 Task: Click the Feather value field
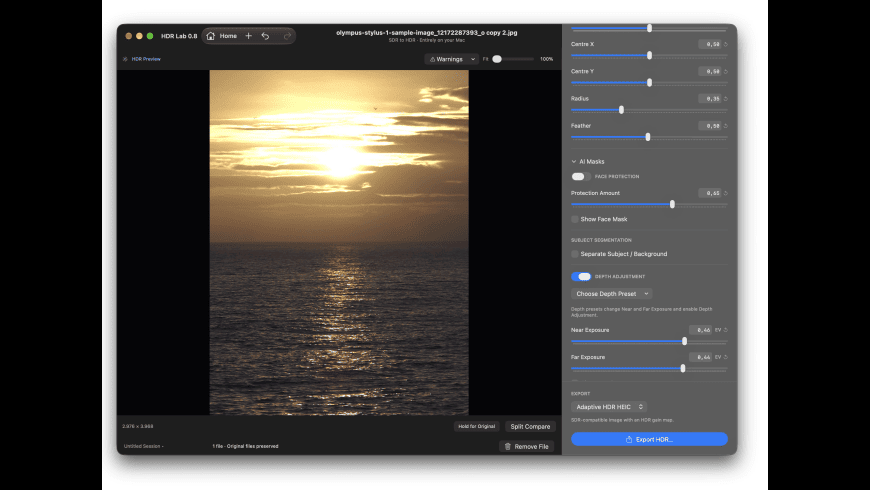pyautogui.click(x=710, y=126)
